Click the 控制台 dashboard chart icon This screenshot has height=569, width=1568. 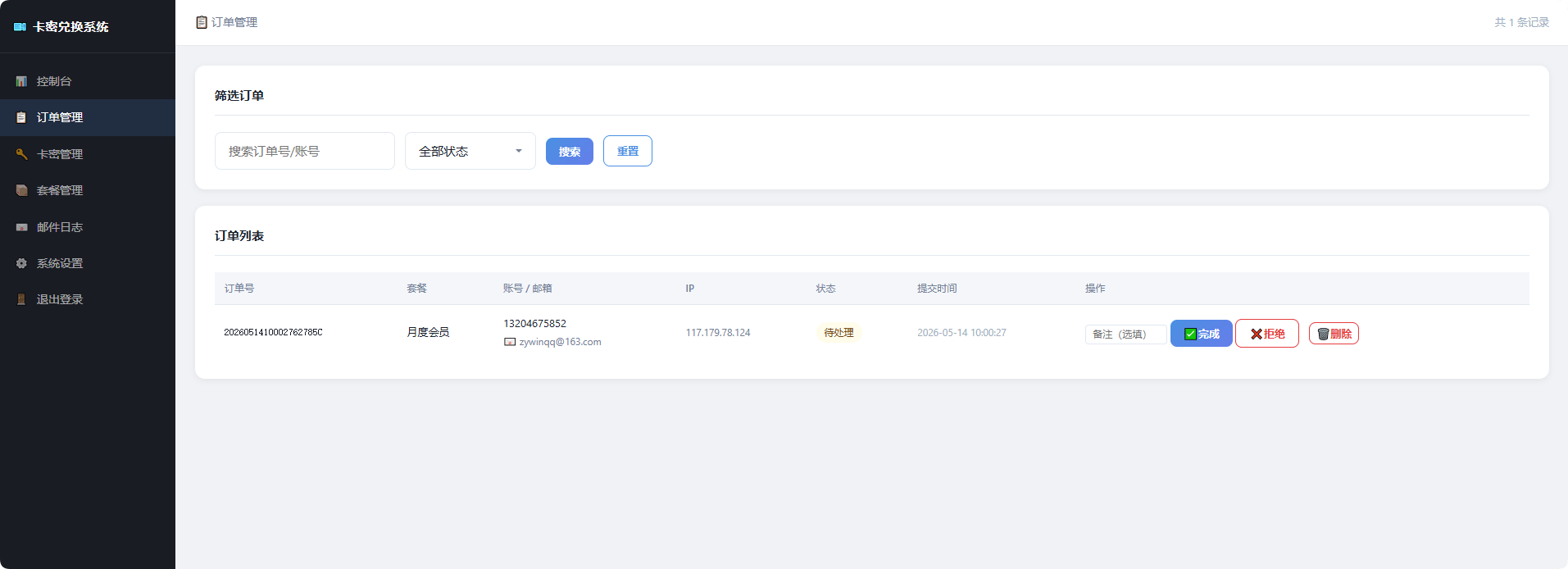[21, 81]
